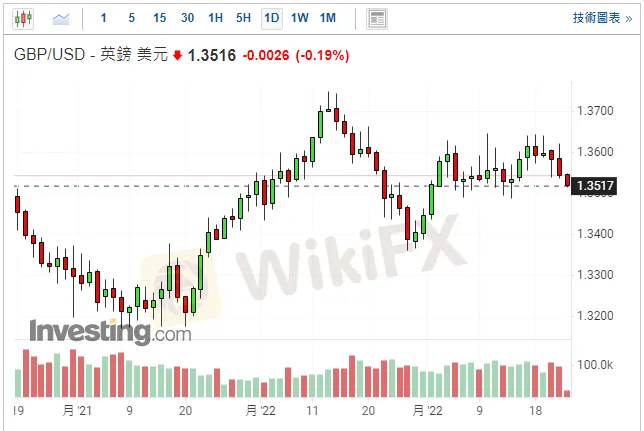Select the active 1D timeframe
This screenshot has width=644, height=431.
coord(271,18)
